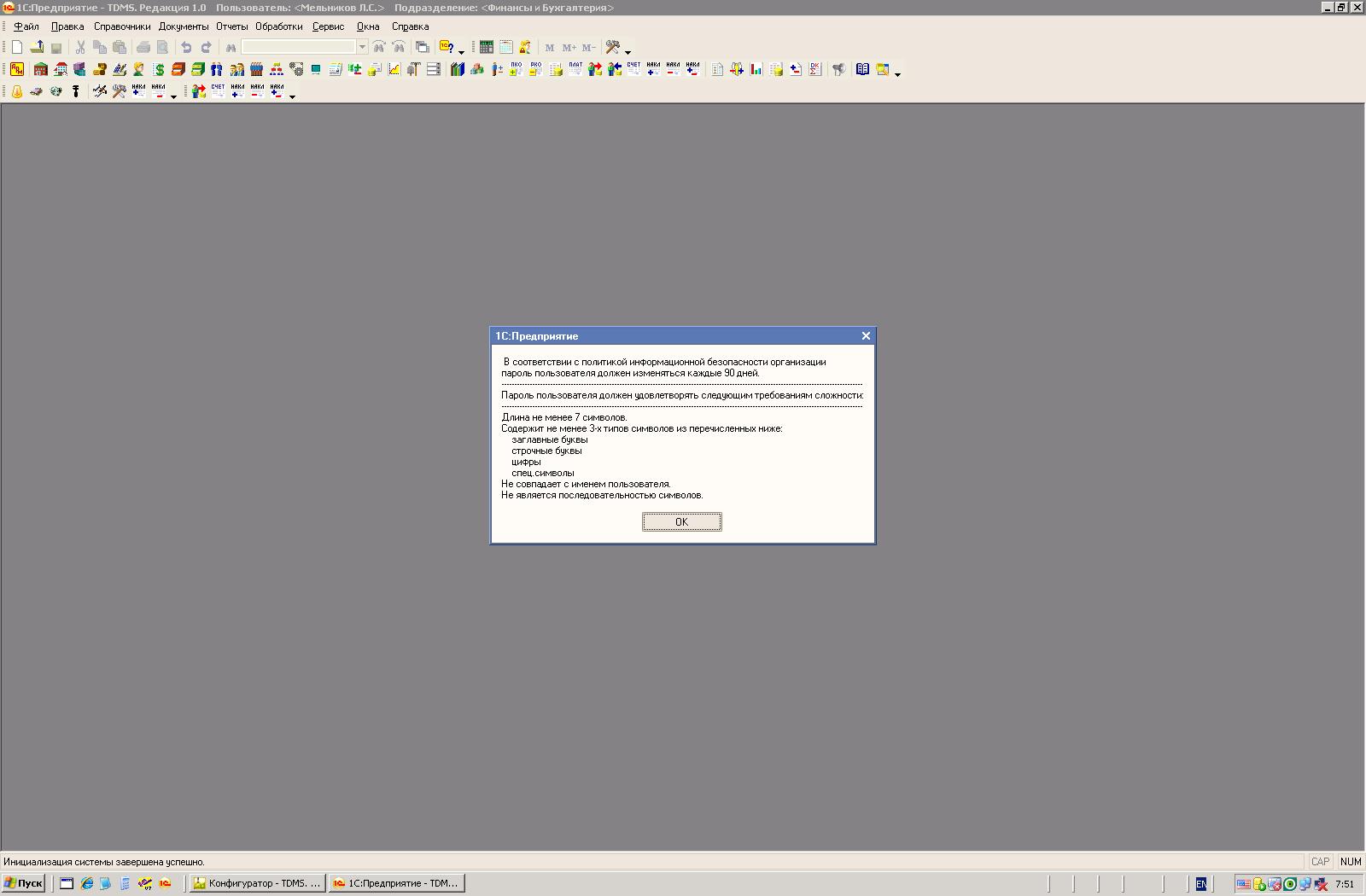The image size is (1366, 896).
Task: Open the Правка menu
Action: tap(67, 26)
